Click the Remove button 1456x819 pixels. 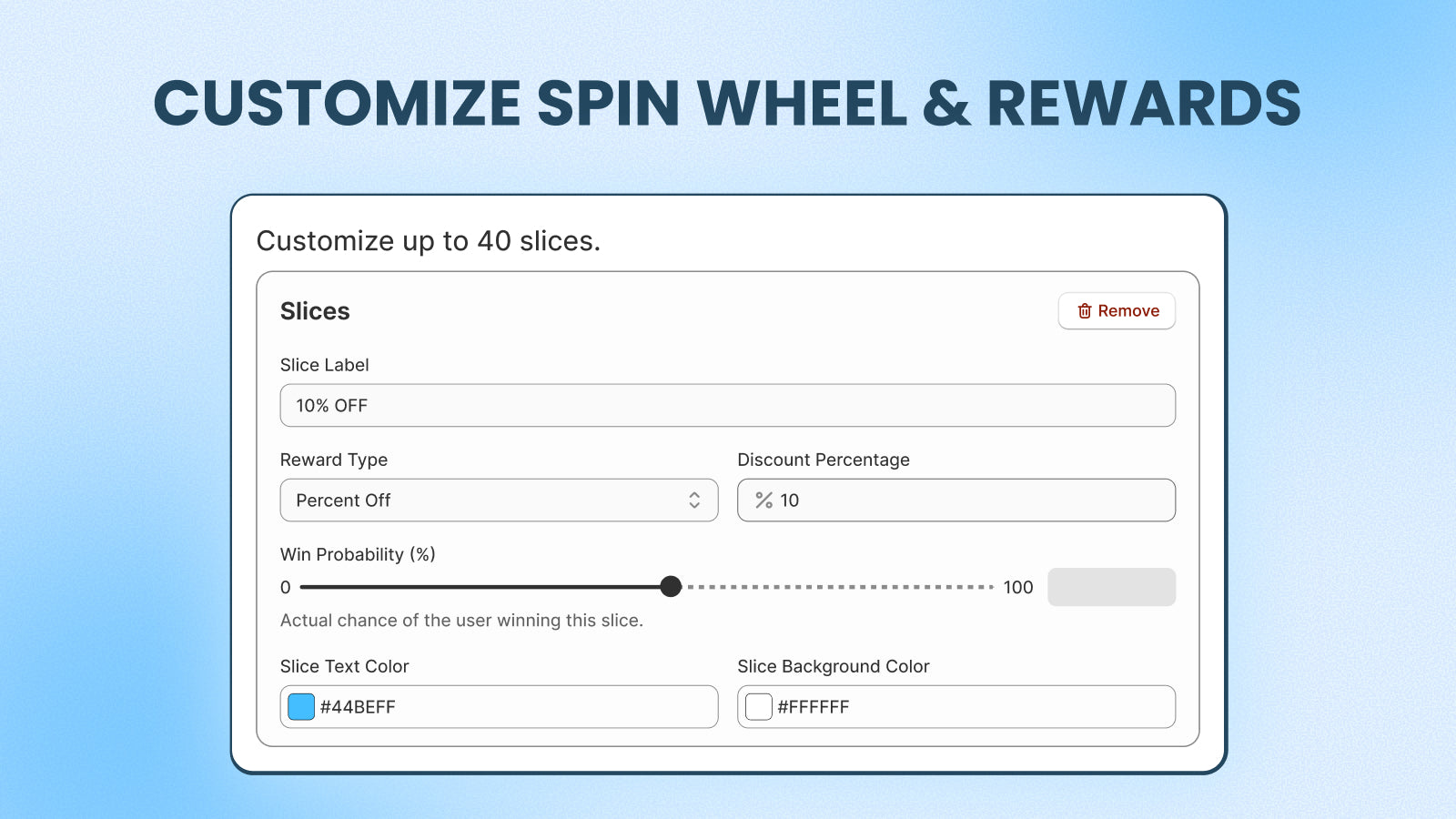pos(1117,310)
